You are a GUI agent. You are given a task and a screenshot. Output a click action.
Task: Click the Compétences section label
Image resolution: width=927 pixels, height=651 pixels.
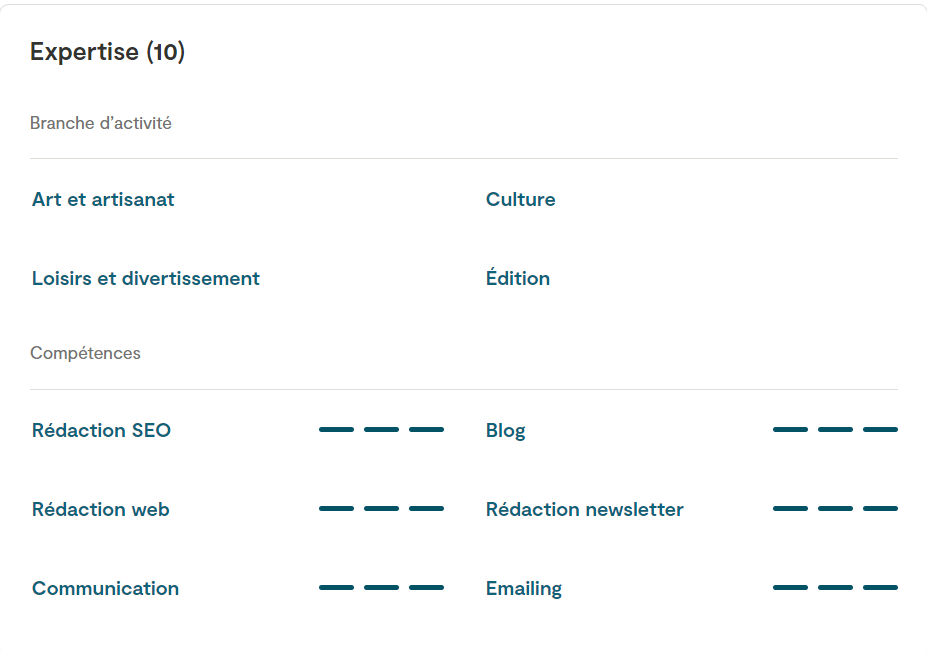coord(85,354)
